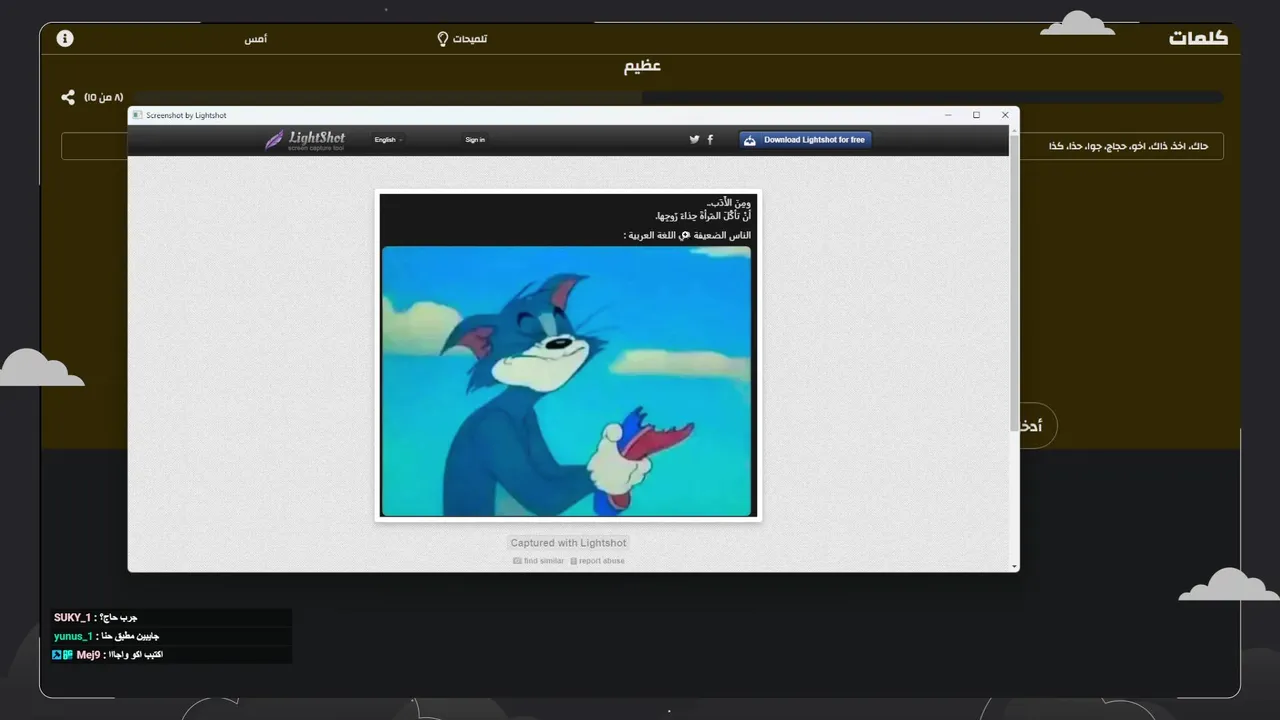Click the Lightshot window title bar icon
This screenshot has width=1280, height=720.
138,115
